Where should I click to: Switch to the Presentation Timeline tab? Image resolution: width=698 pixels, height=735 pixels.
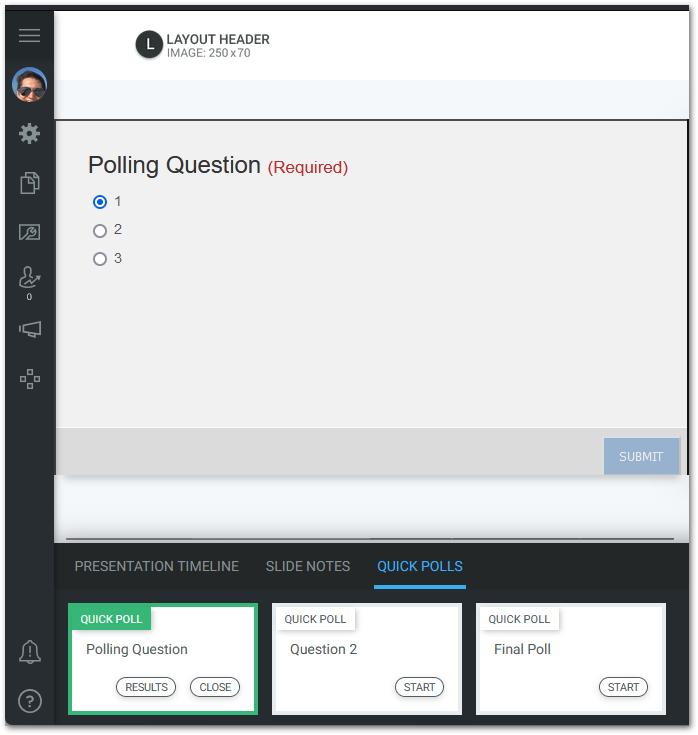click(157, 566)
